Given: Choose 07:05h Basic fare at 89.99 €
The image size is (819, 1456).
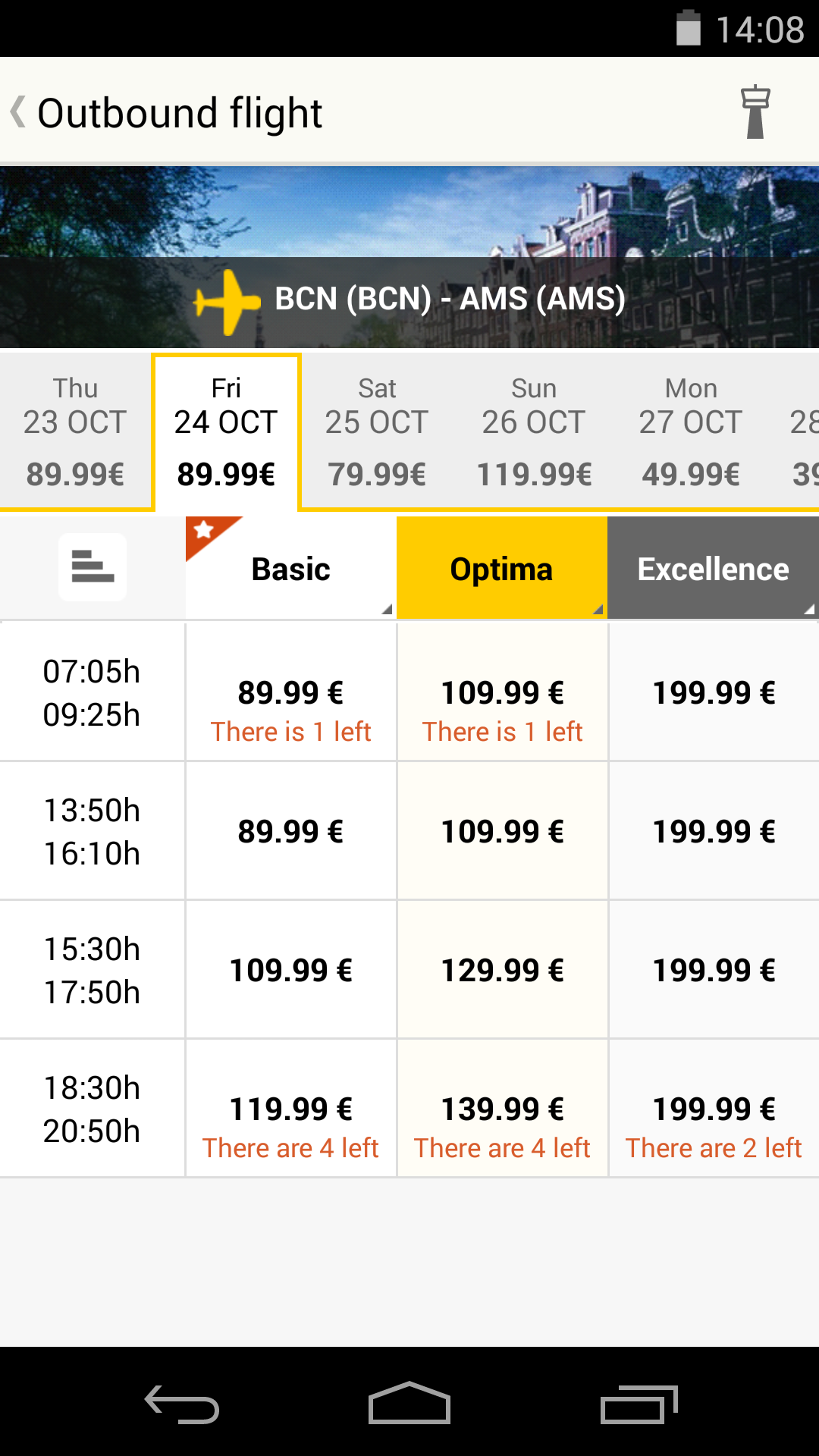Looking at the screenshot, I should tap(291, 693).
